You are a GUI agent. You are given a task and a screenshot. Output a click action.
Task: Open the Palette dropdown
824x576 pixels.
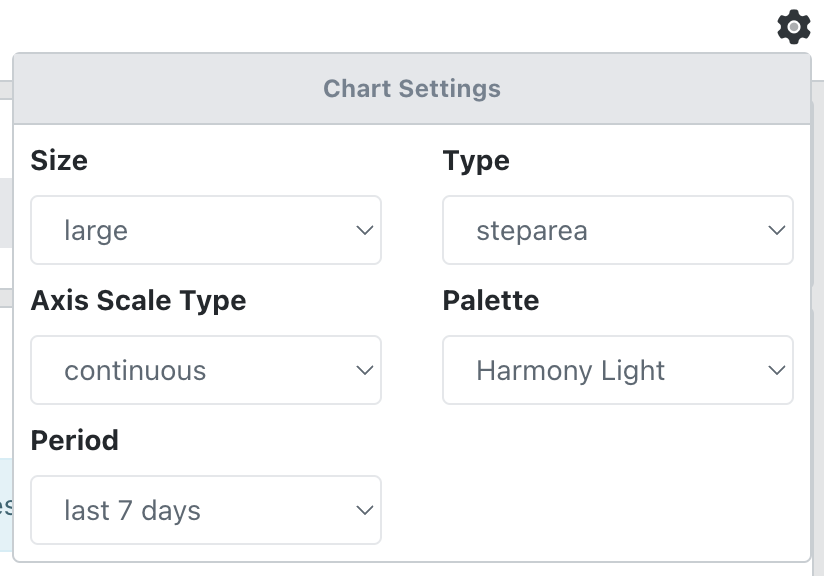tap(617, 370)
